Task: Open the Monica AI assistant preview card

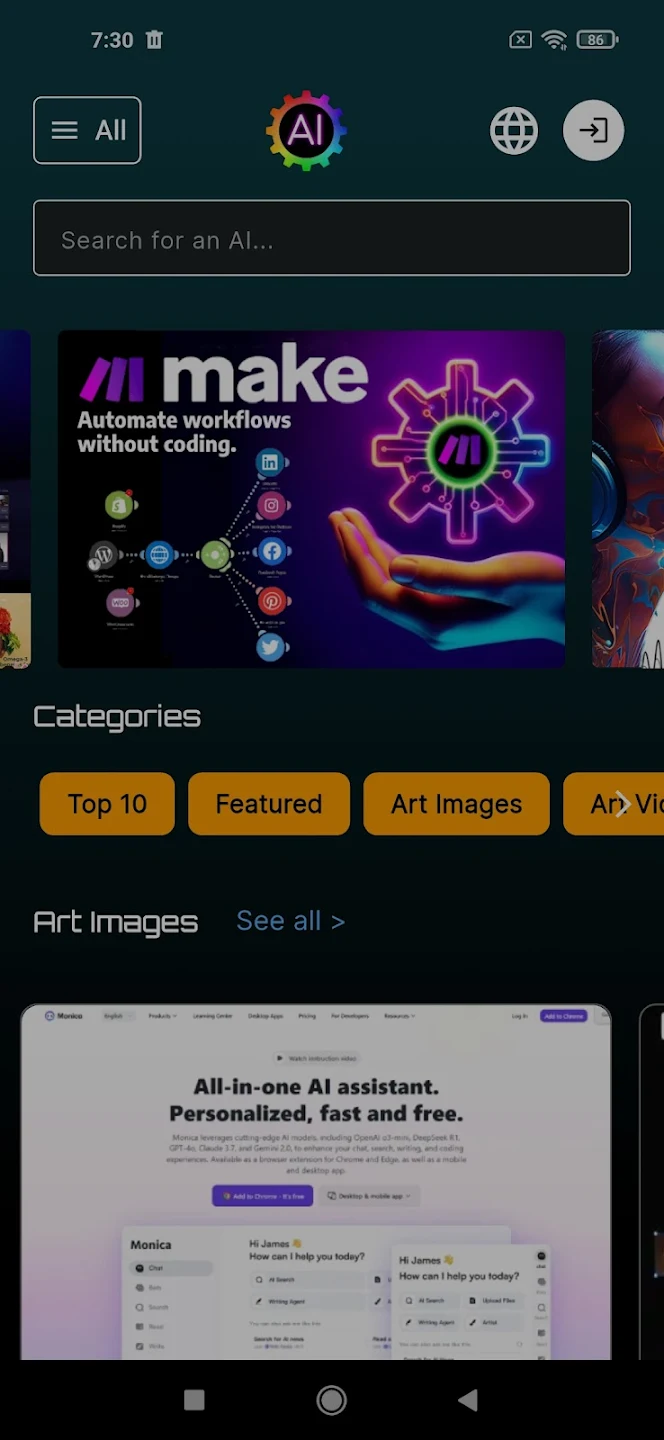Action: click(316, 1182)
